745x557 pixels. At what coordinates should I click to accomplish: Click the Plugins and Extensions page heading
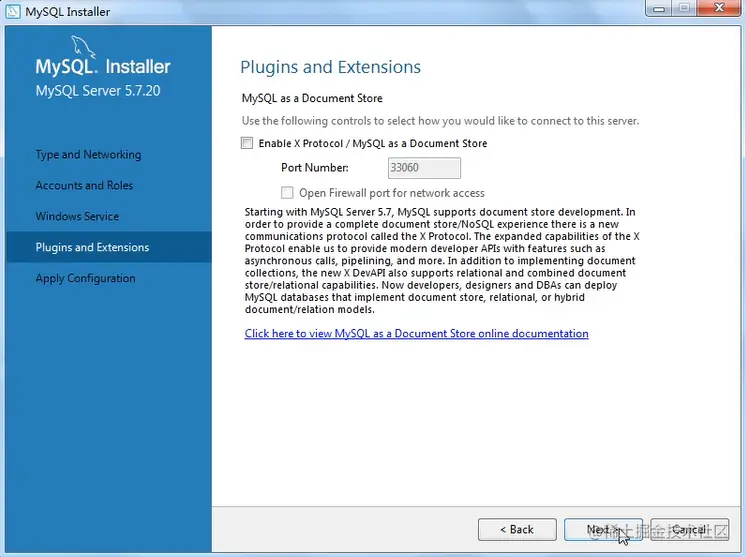coord(330,67)
